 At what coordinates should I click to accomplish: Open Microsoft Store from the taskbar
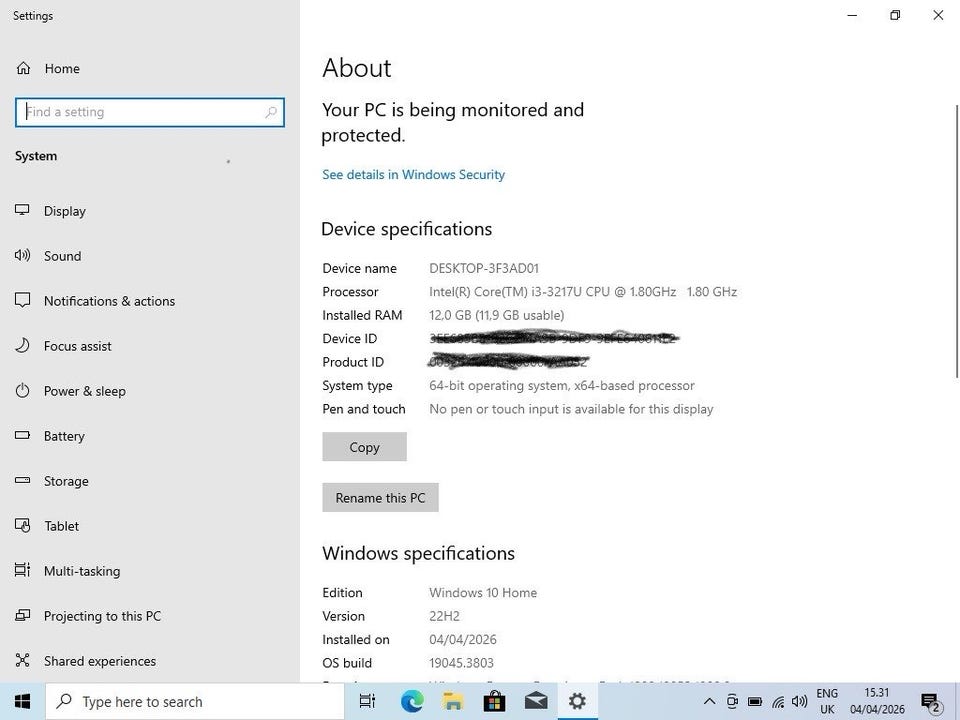tap(494, 702)
